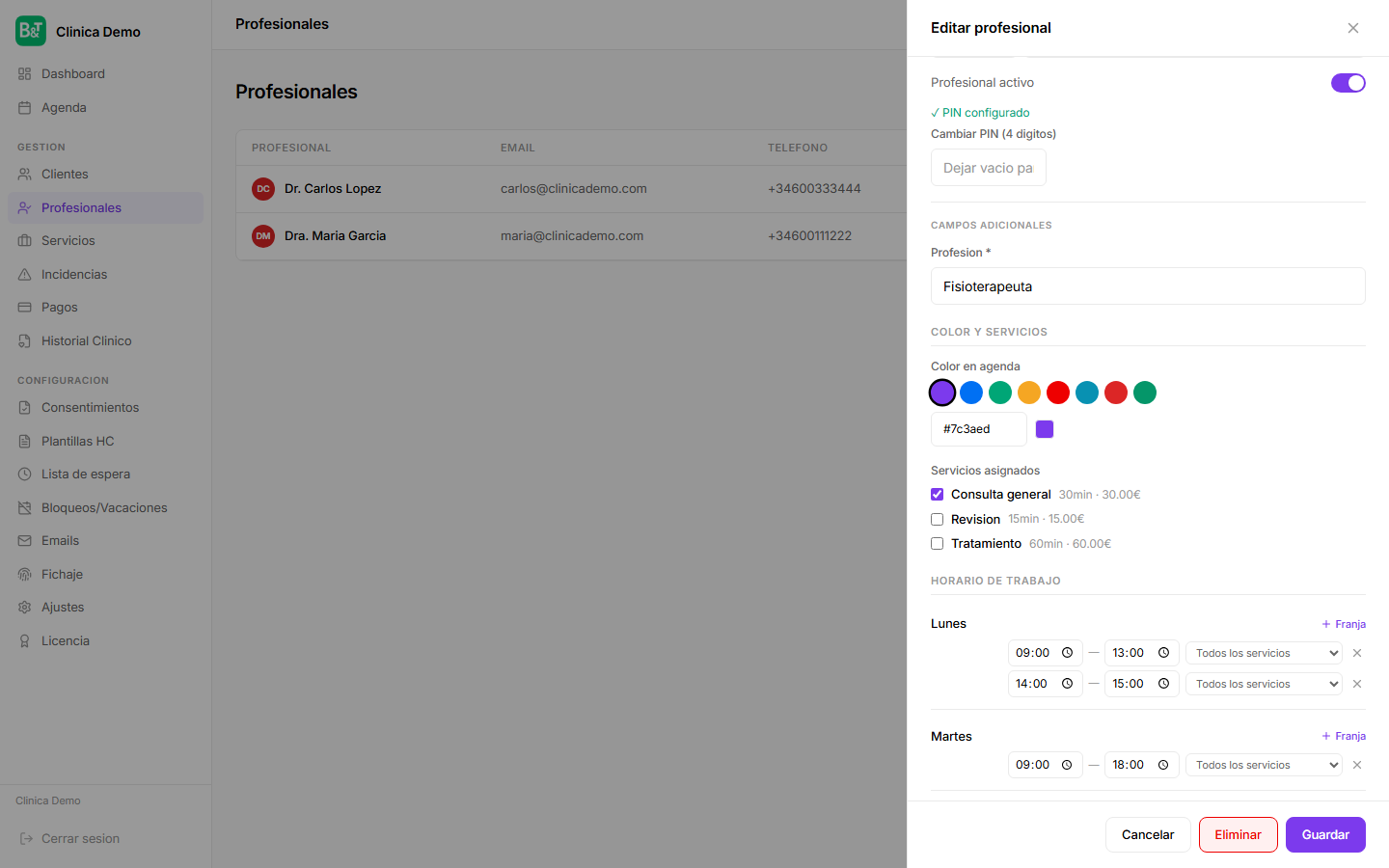Open time picker clock for Lunes 13:00
The height and width of the screenshot is (868, 1389).
(1163, 653)
